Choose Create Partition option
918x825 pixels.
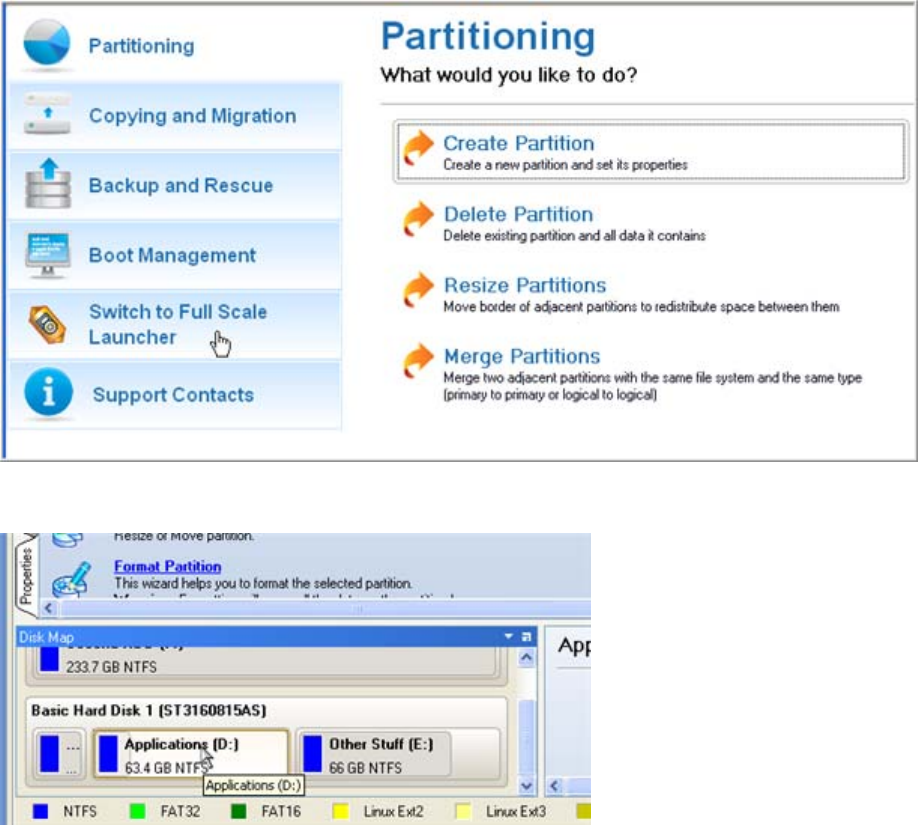(651, 152)
